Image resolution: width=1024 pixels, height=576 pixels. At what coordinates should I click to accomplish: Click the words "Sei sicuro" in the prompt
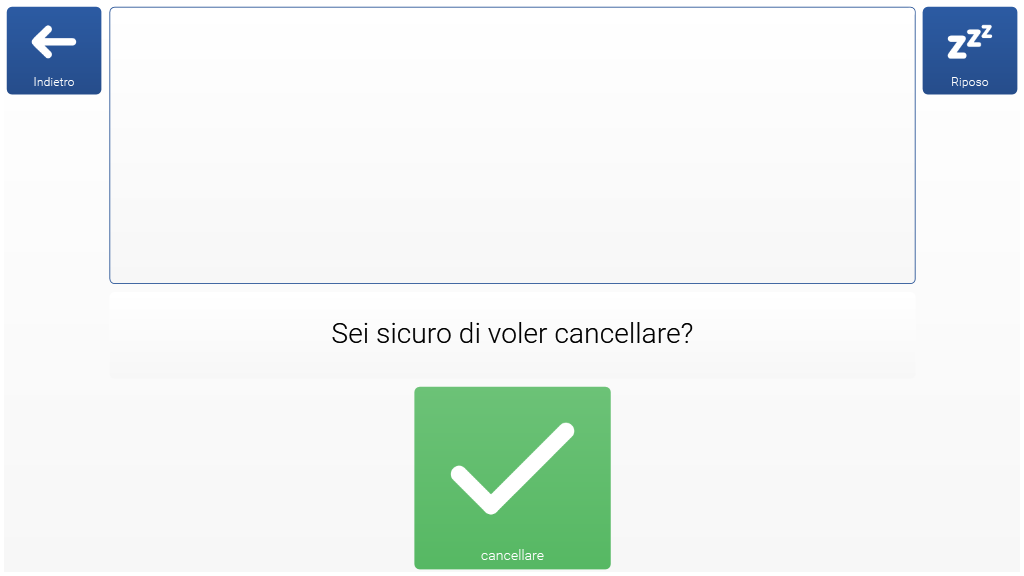coord(391,334)
